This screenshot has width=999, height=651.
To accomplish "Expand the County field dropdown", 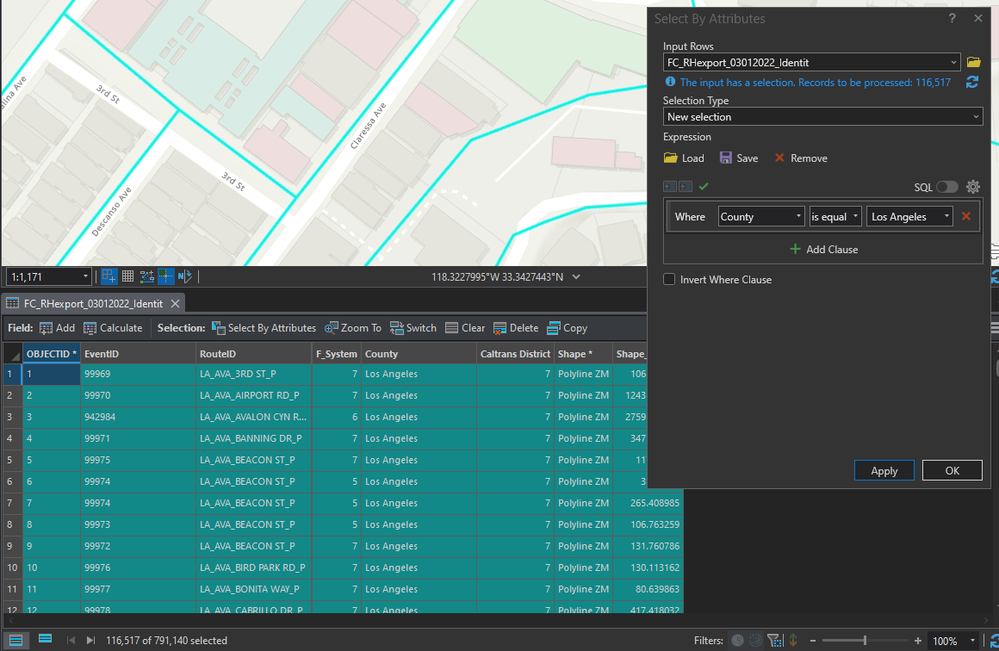I will 760,217.
